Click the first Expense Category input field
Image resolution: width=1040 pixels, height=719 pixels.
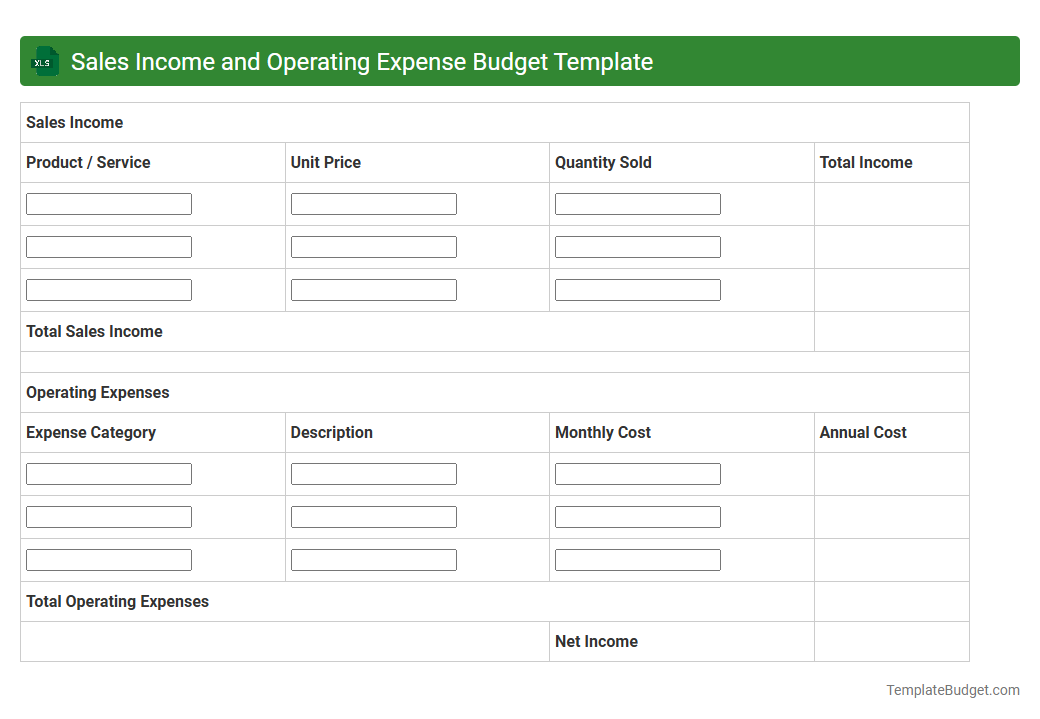[108, 473]
